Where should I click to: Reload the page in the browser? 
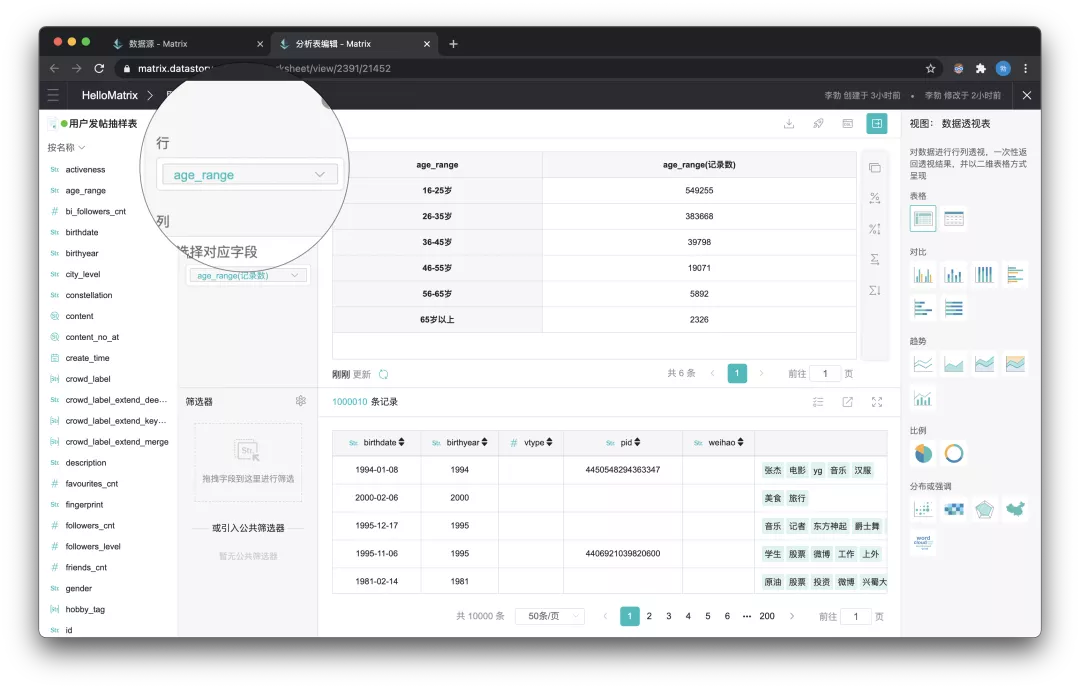(99, 68)
